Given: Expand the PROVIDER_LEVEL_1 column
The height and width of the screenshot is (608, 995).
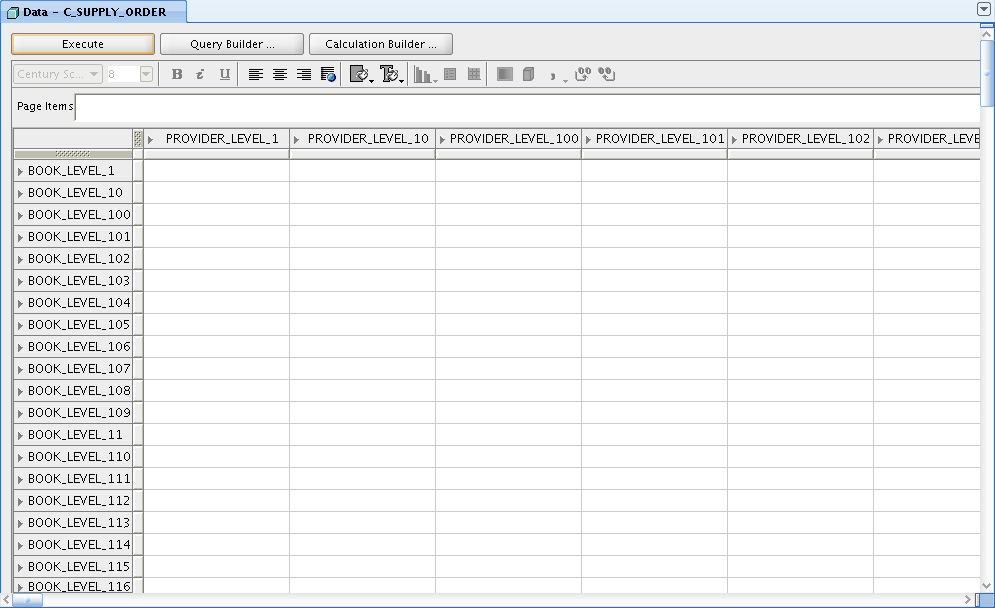Looking at the screenshot, I should click(x=150, y=140).
